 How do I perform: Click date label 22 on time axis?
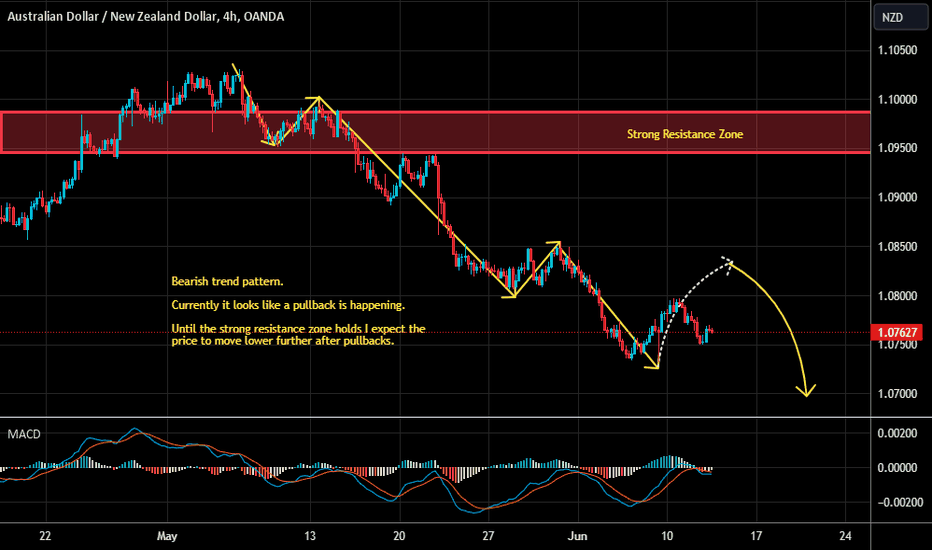(45, 536)
